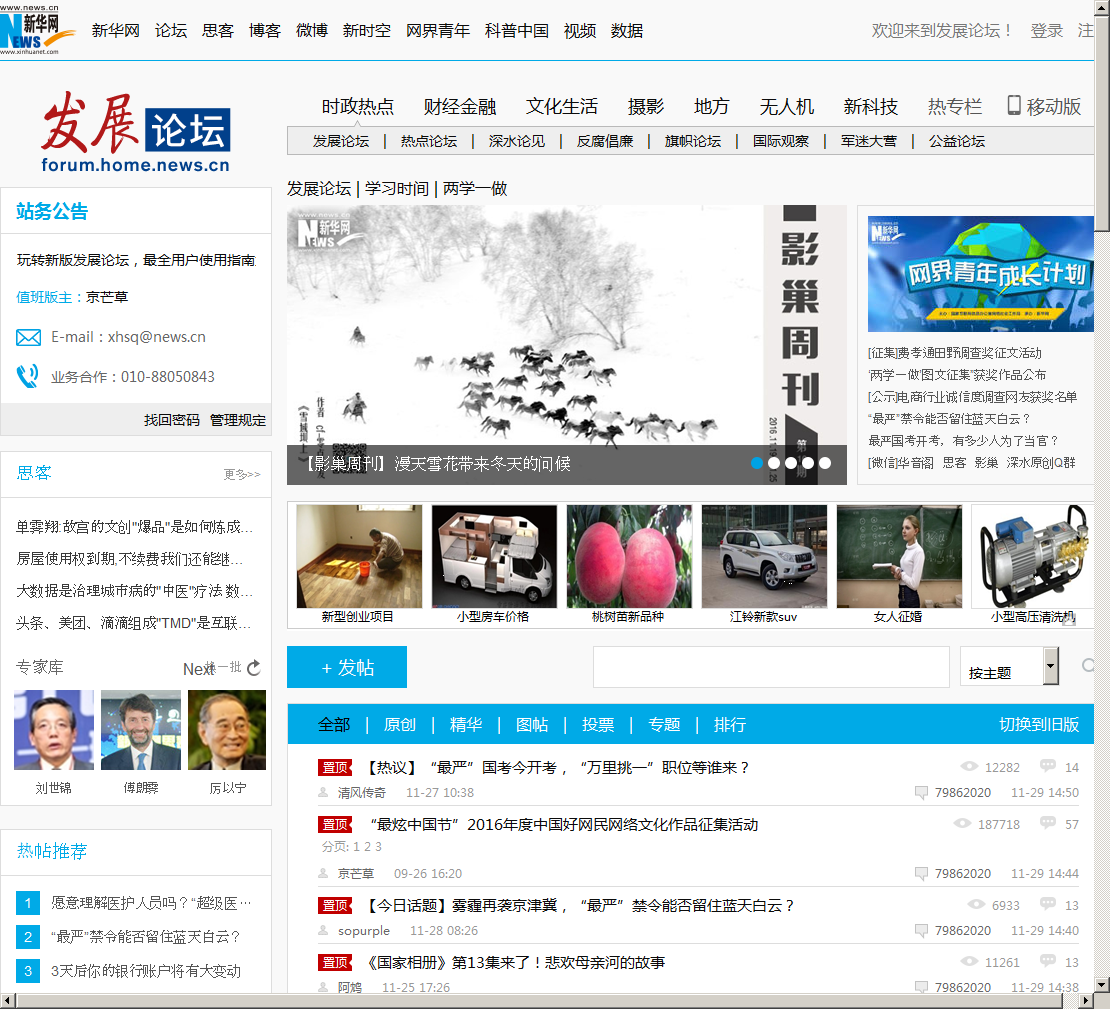Viewport: 1110px width, 1009px height.
Task: Click the views eye icon showing 12282
Action: pos(968,766)
